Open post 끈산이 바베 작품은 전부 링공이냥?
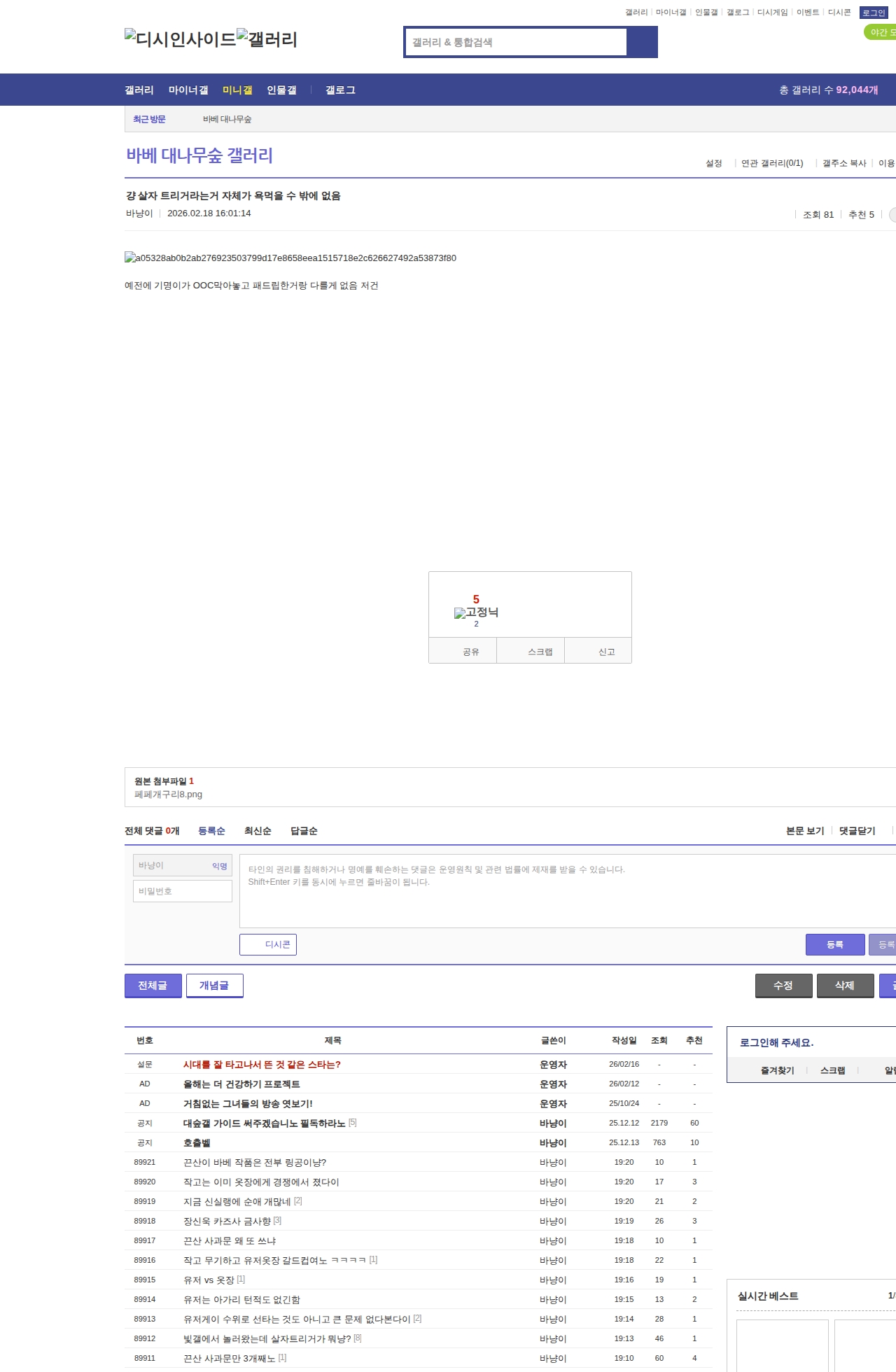896x1372 pixels. click(255, 1163)
